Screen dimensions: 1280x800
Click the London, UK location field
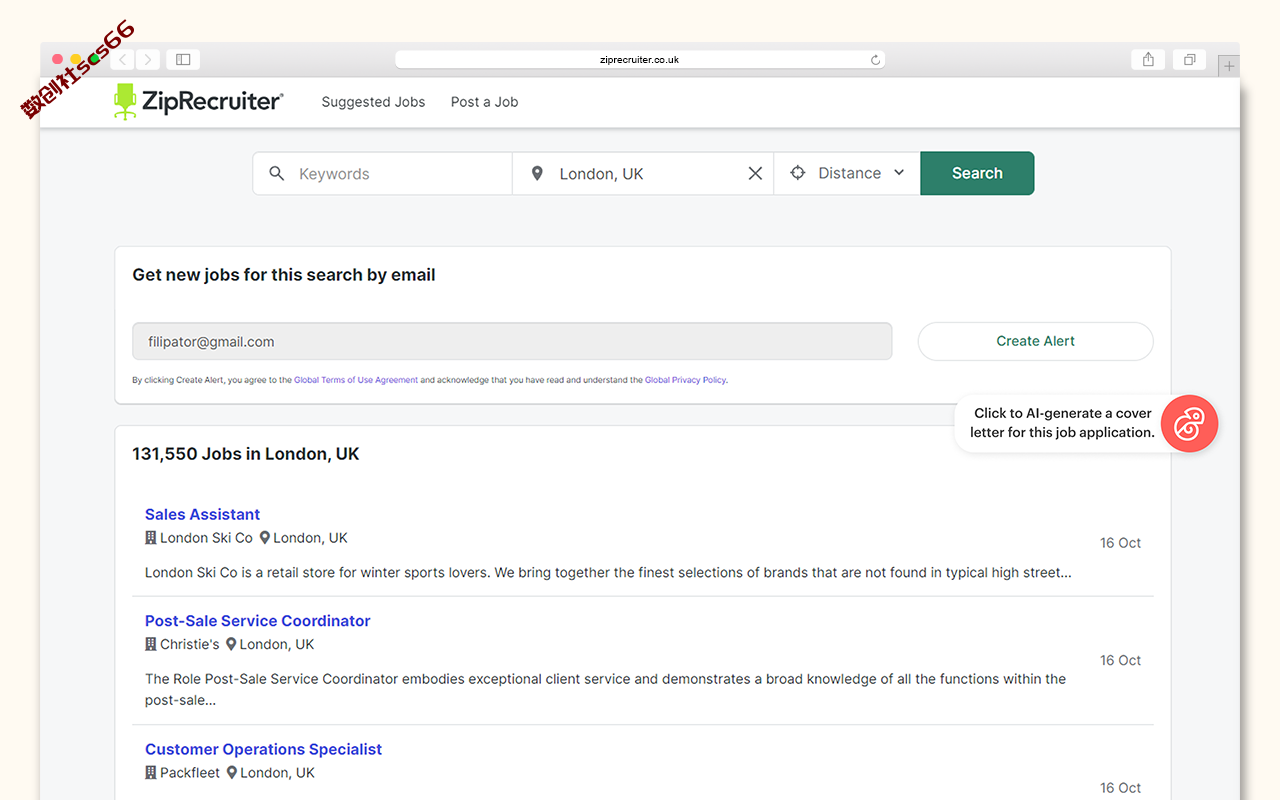click(x=643, y=173)
